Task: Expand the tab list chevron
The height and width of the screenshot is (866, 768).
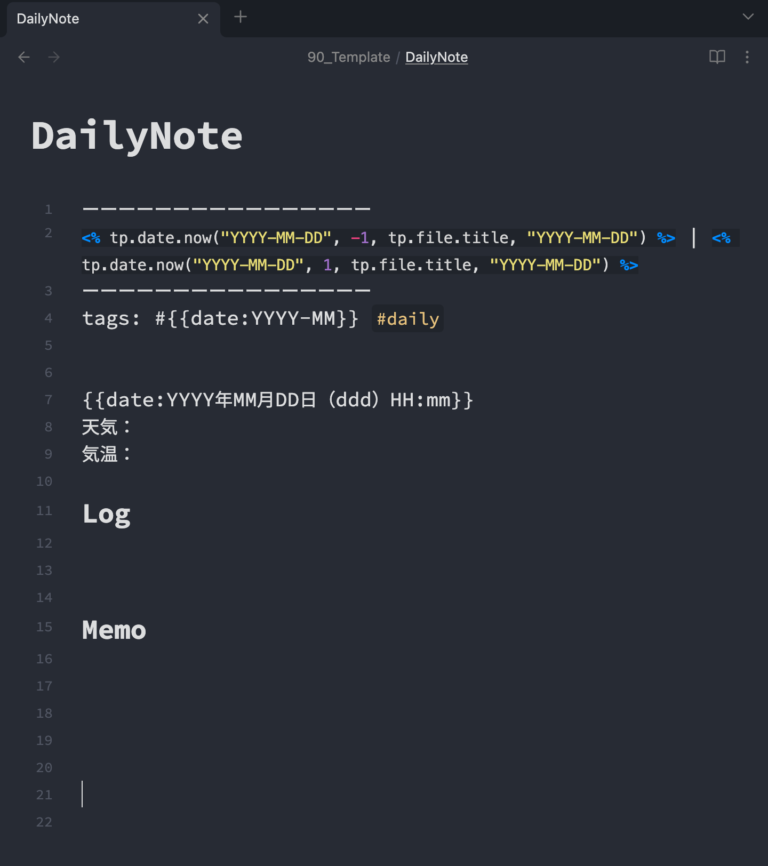Action: (748, 17)
